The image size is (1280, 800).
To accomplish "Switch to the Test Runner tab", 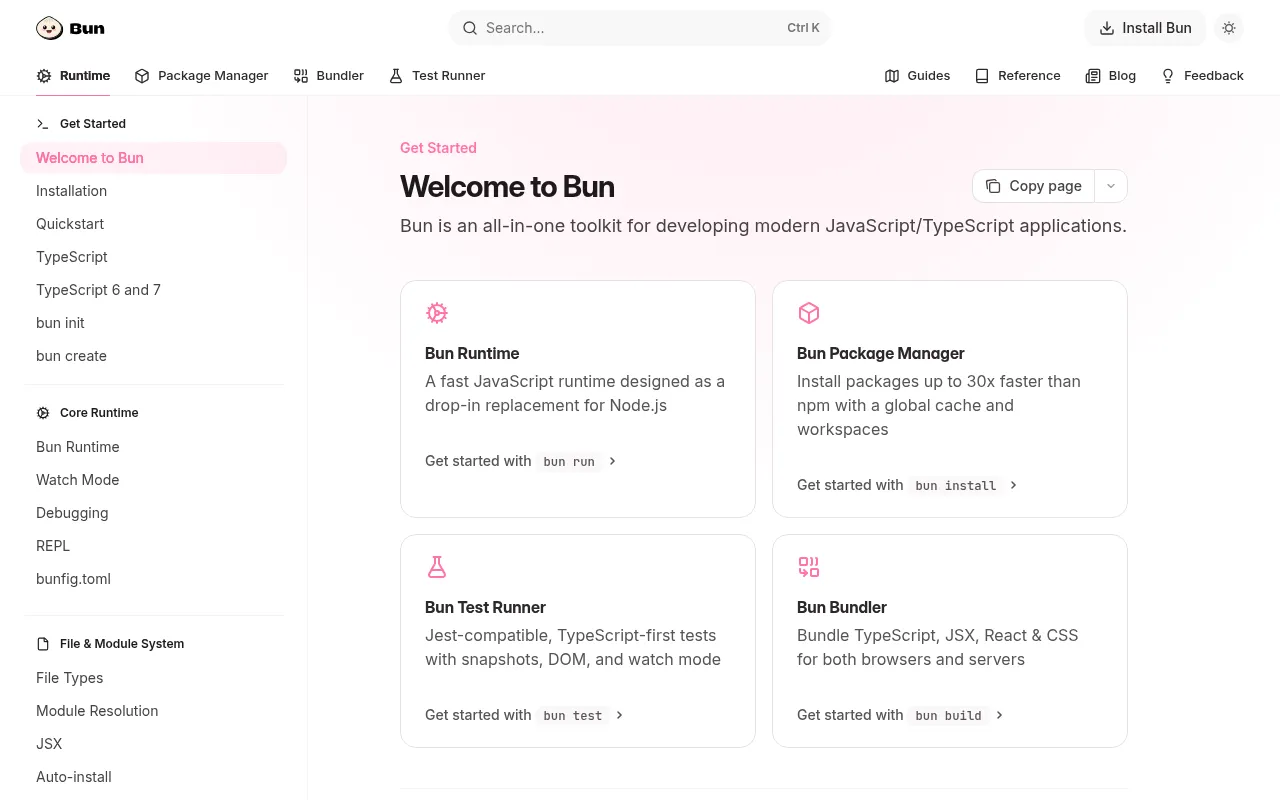I will click(x=437, y=76).
